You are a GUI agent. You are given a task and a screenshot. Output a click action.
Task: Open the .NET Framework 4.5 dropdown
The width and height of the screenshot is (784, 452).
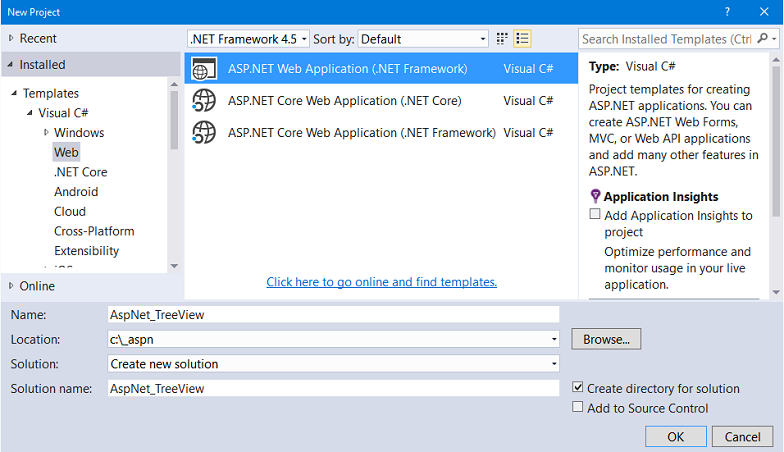point(248,38)
